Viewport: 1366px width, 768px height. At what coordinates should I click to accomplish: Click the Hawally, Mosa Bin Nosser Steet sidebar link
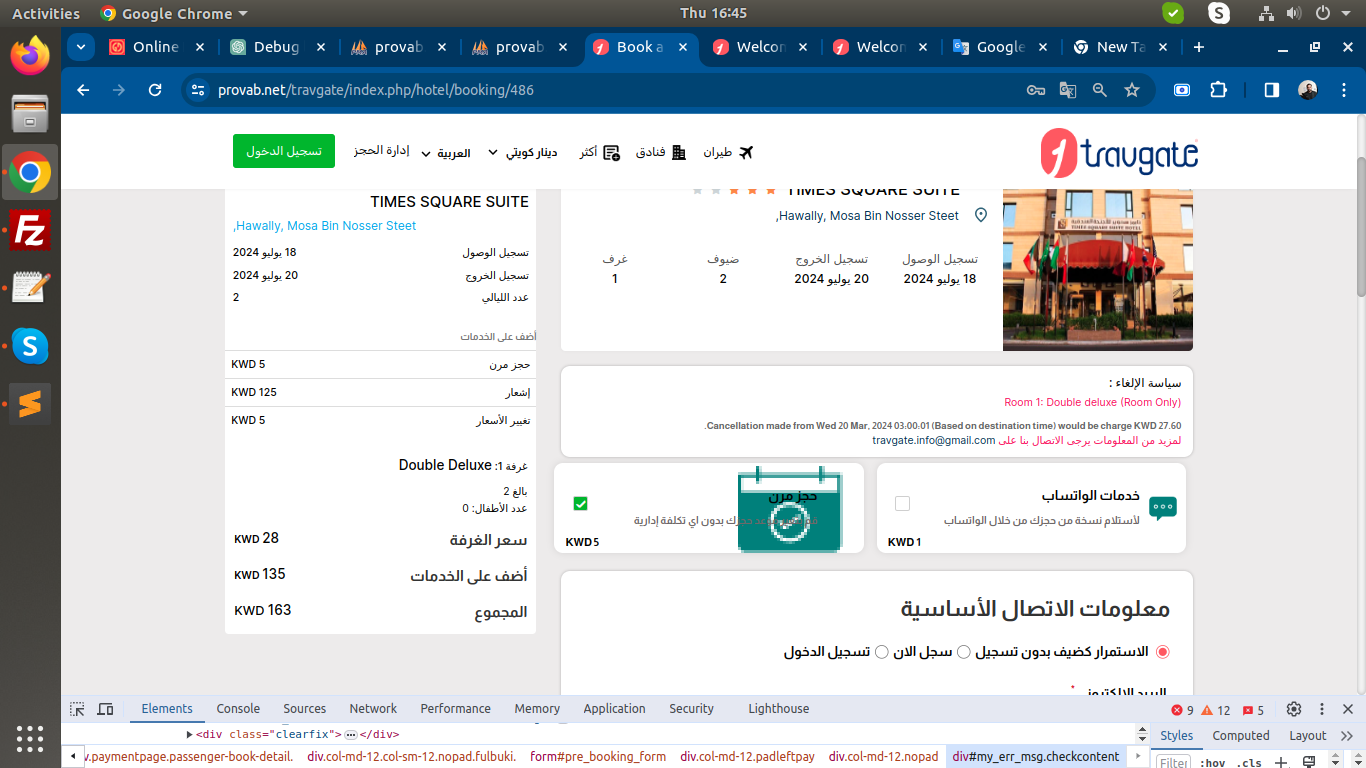coord(325,226)
